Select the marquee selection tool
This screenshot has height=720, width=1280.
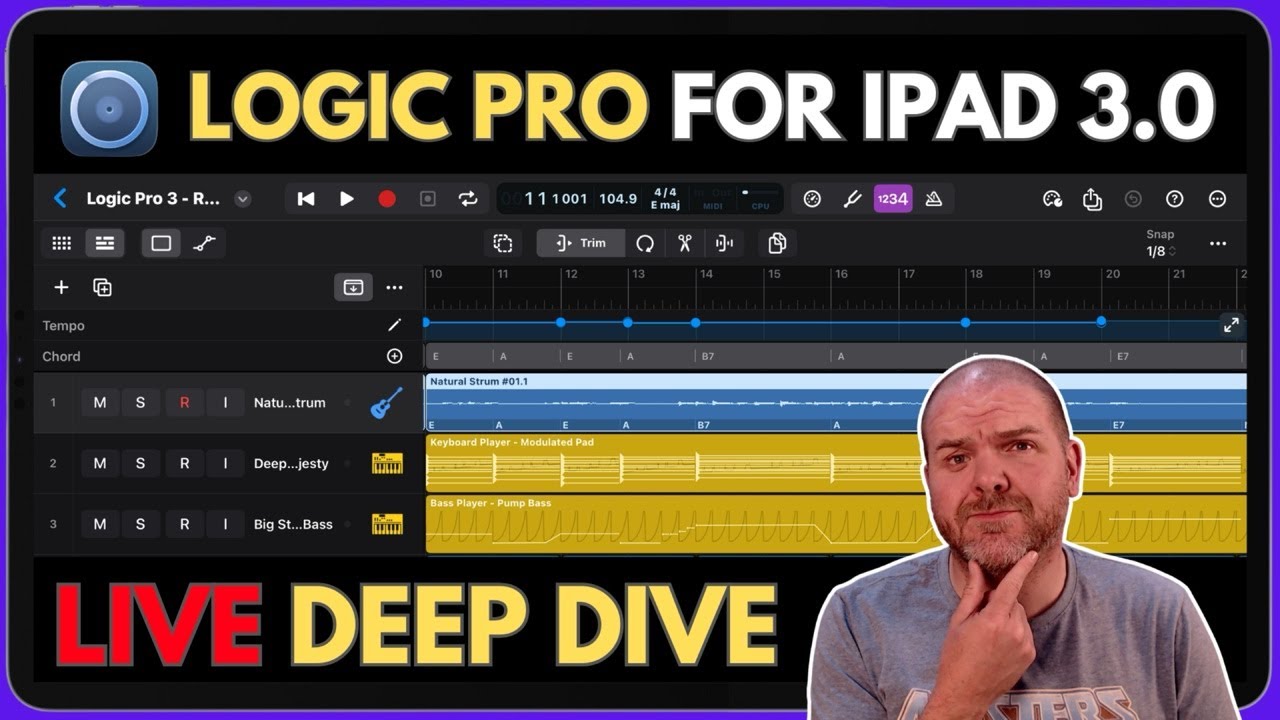coord(503,243)
